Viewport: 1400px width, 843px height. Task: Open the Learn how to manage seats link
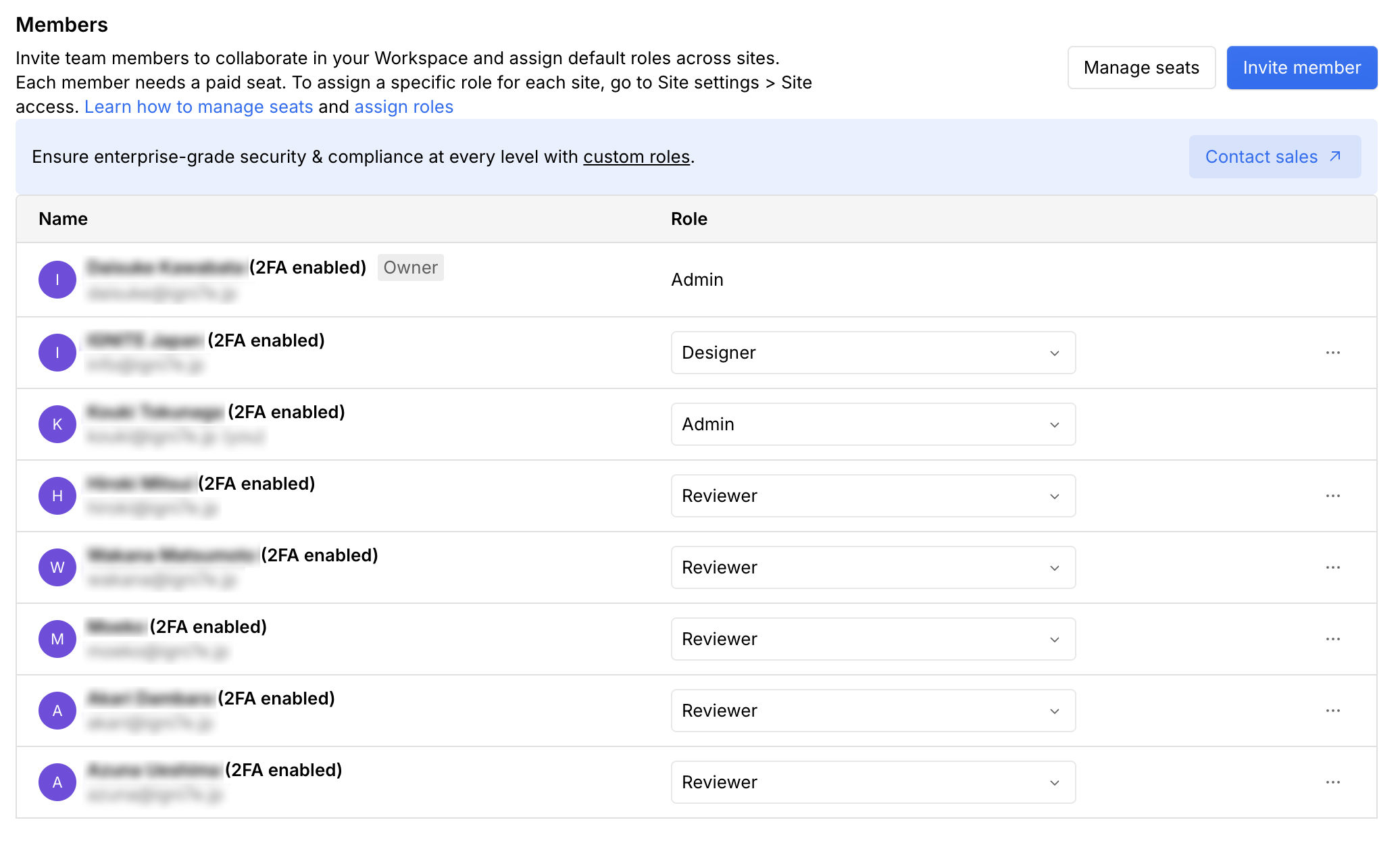coord(199,107)
